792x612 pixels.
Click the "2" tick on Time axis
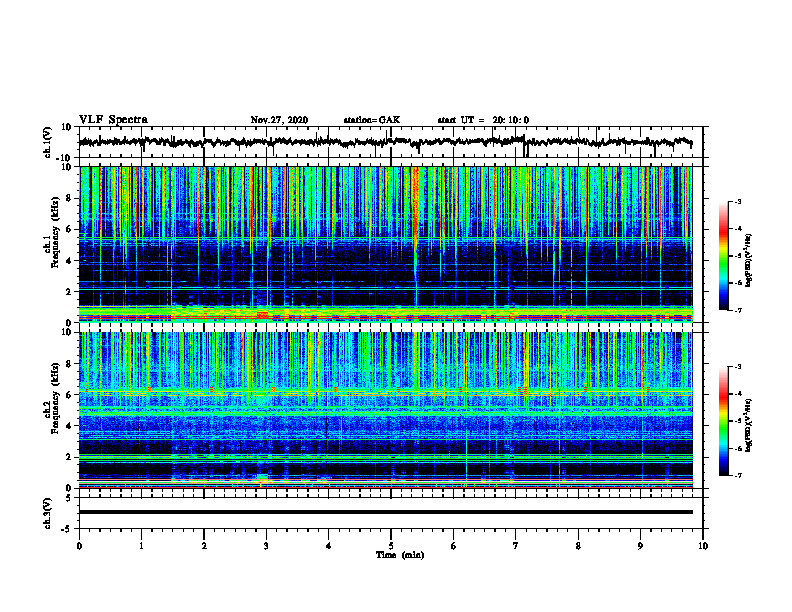point(204,546)
